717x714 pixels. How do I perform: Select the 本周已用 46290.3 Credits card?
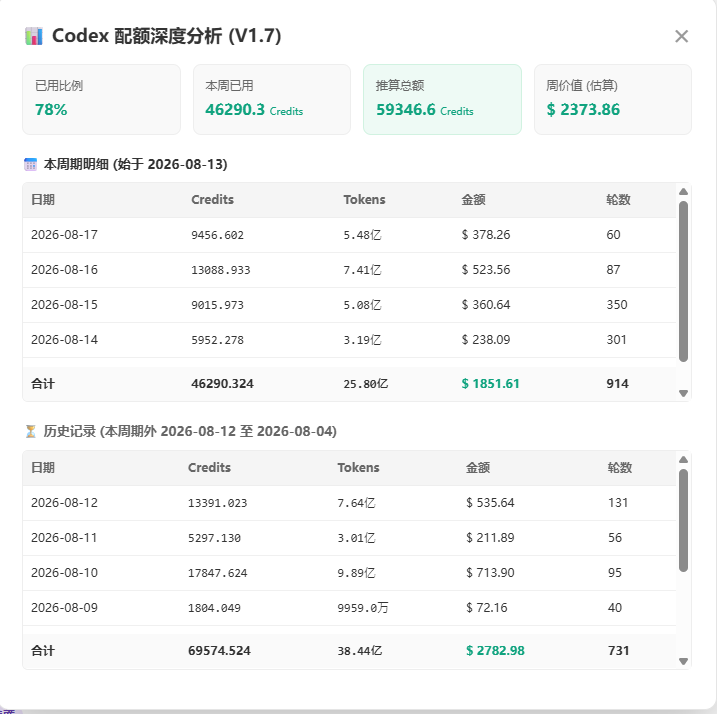click(x=272, y=99)
